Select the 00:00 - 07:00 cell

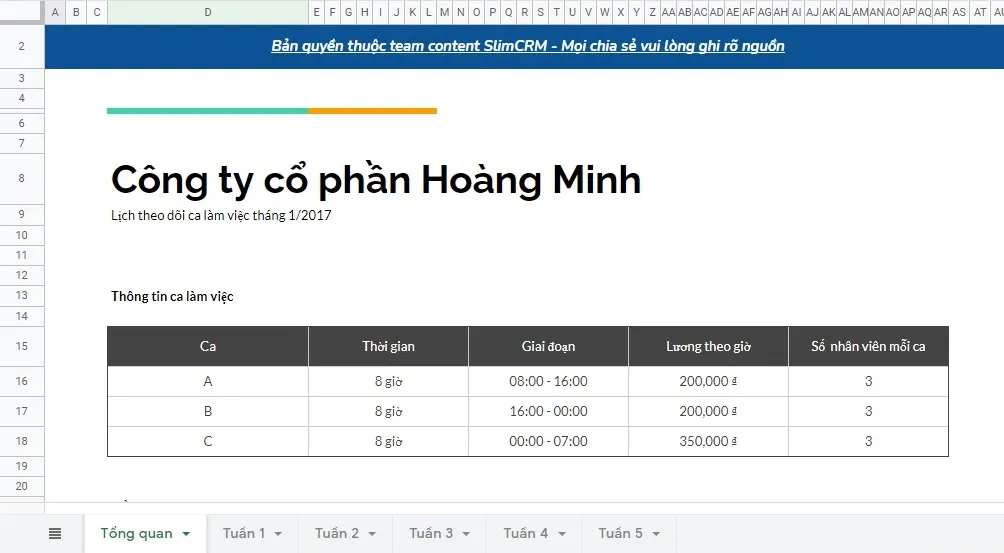click(x=549, y=441)
